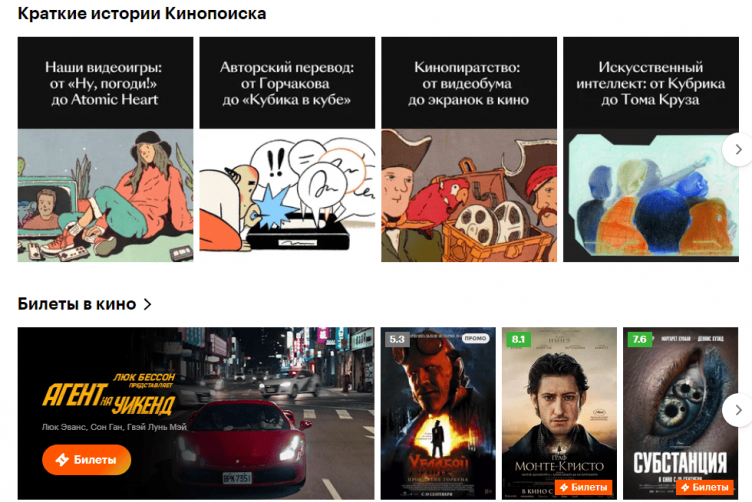Viewport: 752px width, 502px height.
Task: Click the Билеты в кино heading link
Action: (77, 304)
